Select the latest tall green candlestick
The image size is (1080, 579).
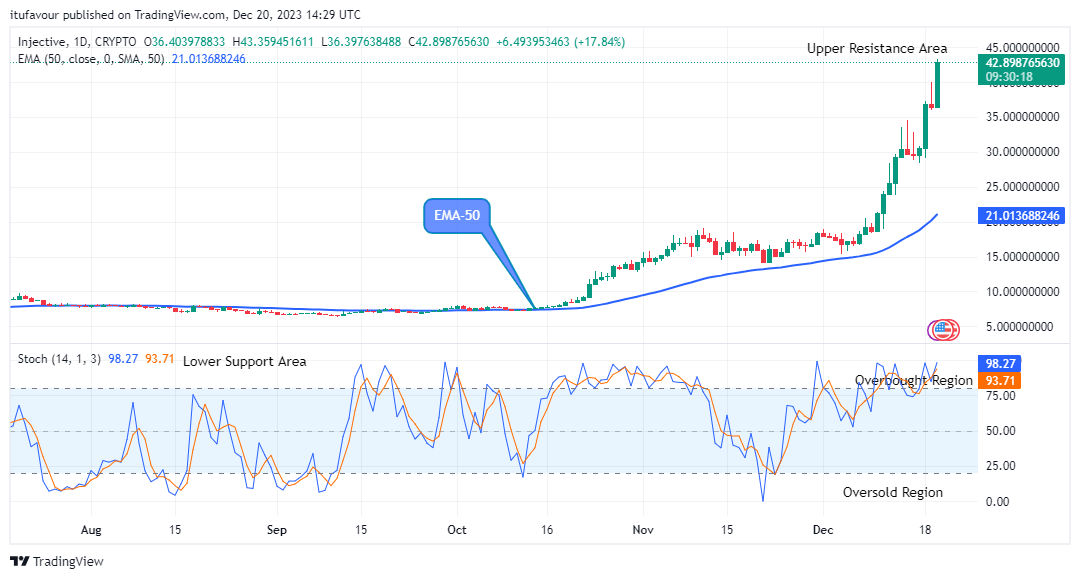(x=937, y=85)
